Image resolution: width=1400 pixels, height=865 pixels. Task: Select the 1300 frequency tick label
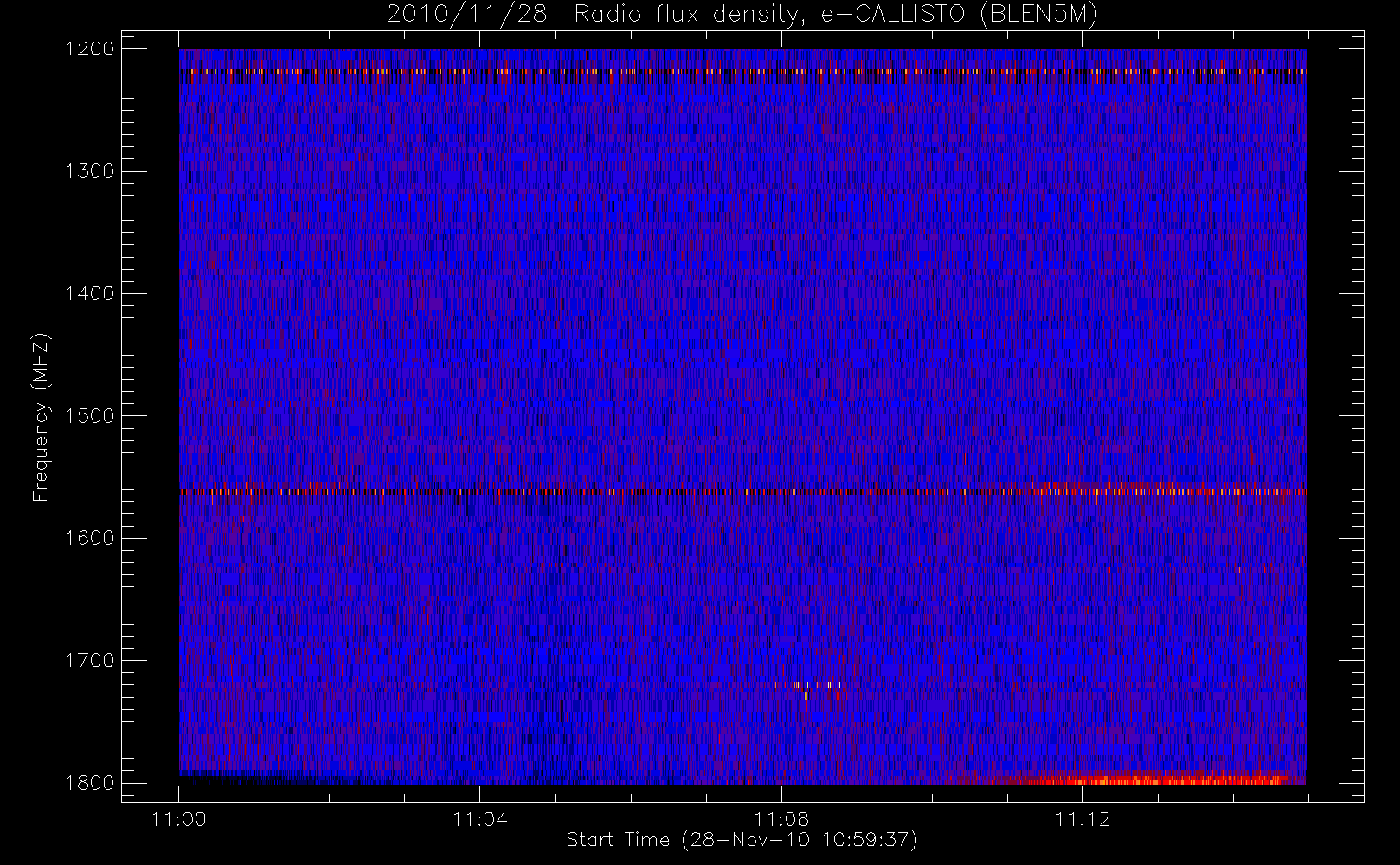[x=89, y=171]
